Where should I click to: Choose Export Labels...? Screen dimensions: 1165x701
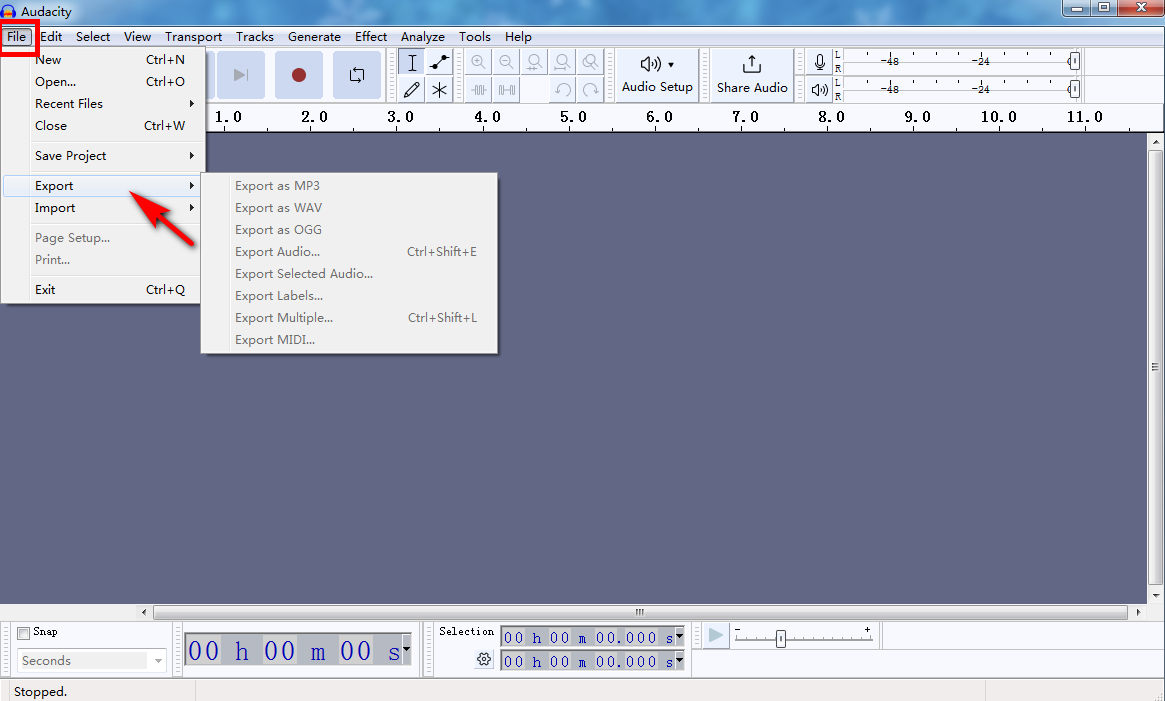coord(349,295)
